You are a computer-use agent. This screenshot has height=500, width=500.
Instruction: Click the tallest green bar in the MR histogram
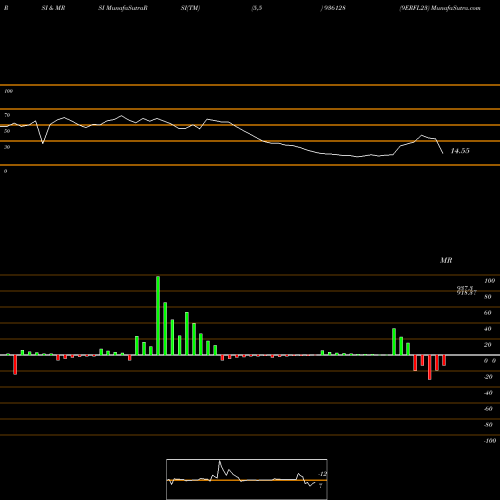click(x=158, y=315)
